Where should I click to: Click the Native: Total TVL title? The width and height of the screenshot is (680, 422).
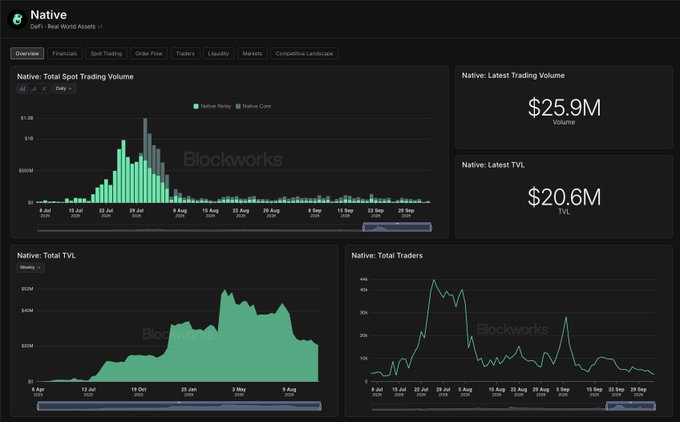[x=46, y=256]
